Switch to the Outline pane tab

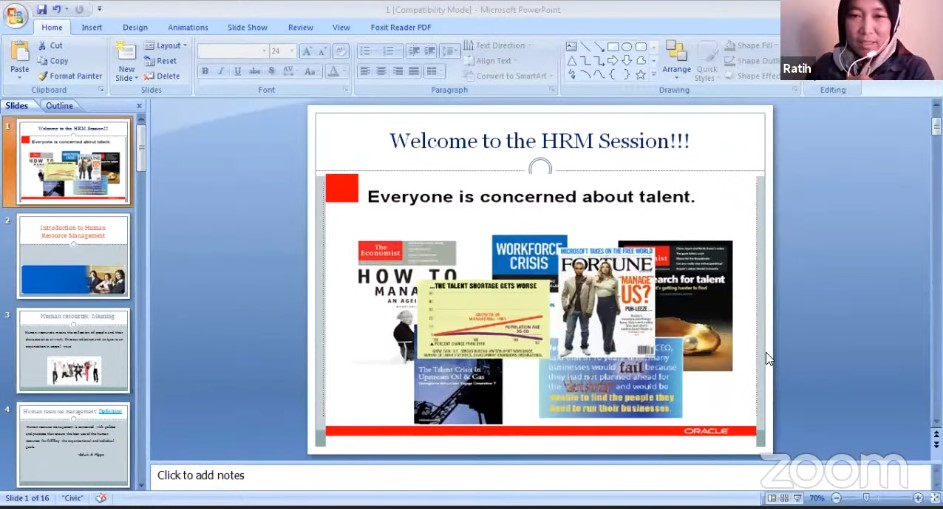[x=59, y=105]
